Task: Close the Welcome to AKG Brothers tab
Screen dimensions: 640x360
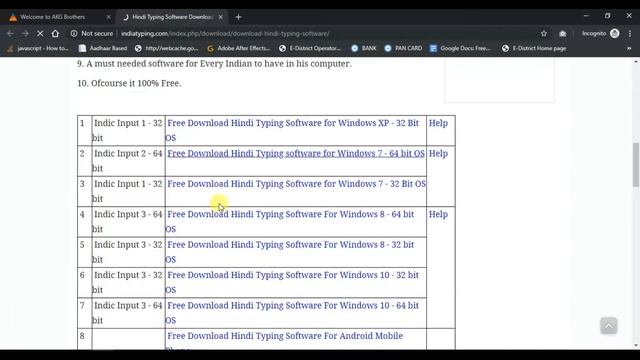Action: click(x=108, y=17)
